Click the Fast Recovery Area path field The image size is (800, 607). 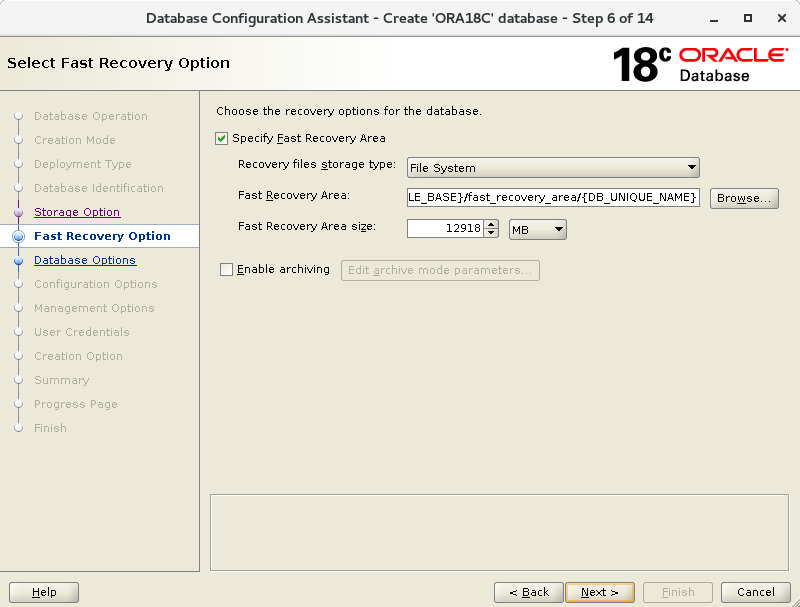coord(553,197)
